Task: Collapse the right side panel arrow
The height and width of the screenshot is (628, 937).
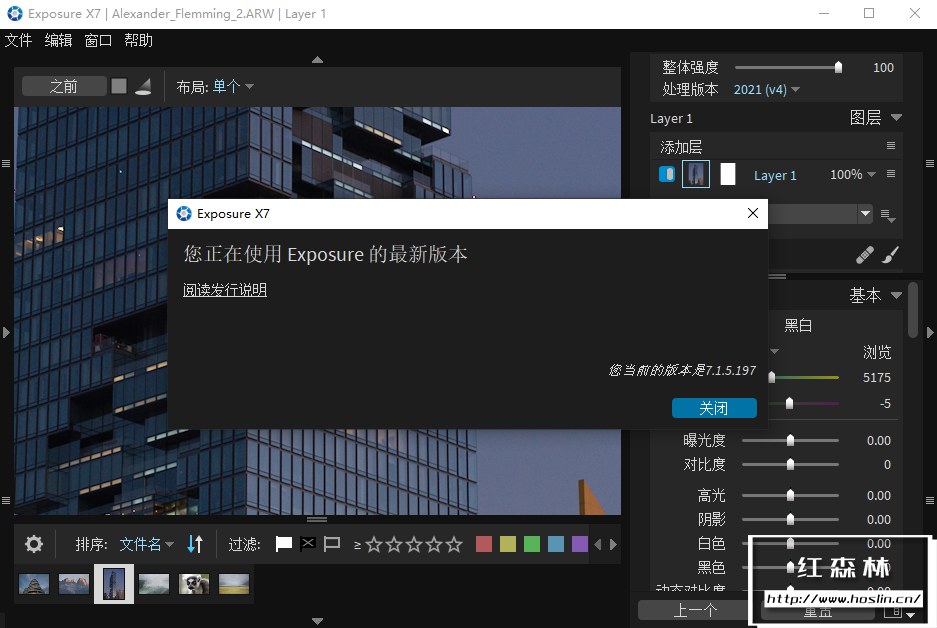Action: (x=930, y=332)
